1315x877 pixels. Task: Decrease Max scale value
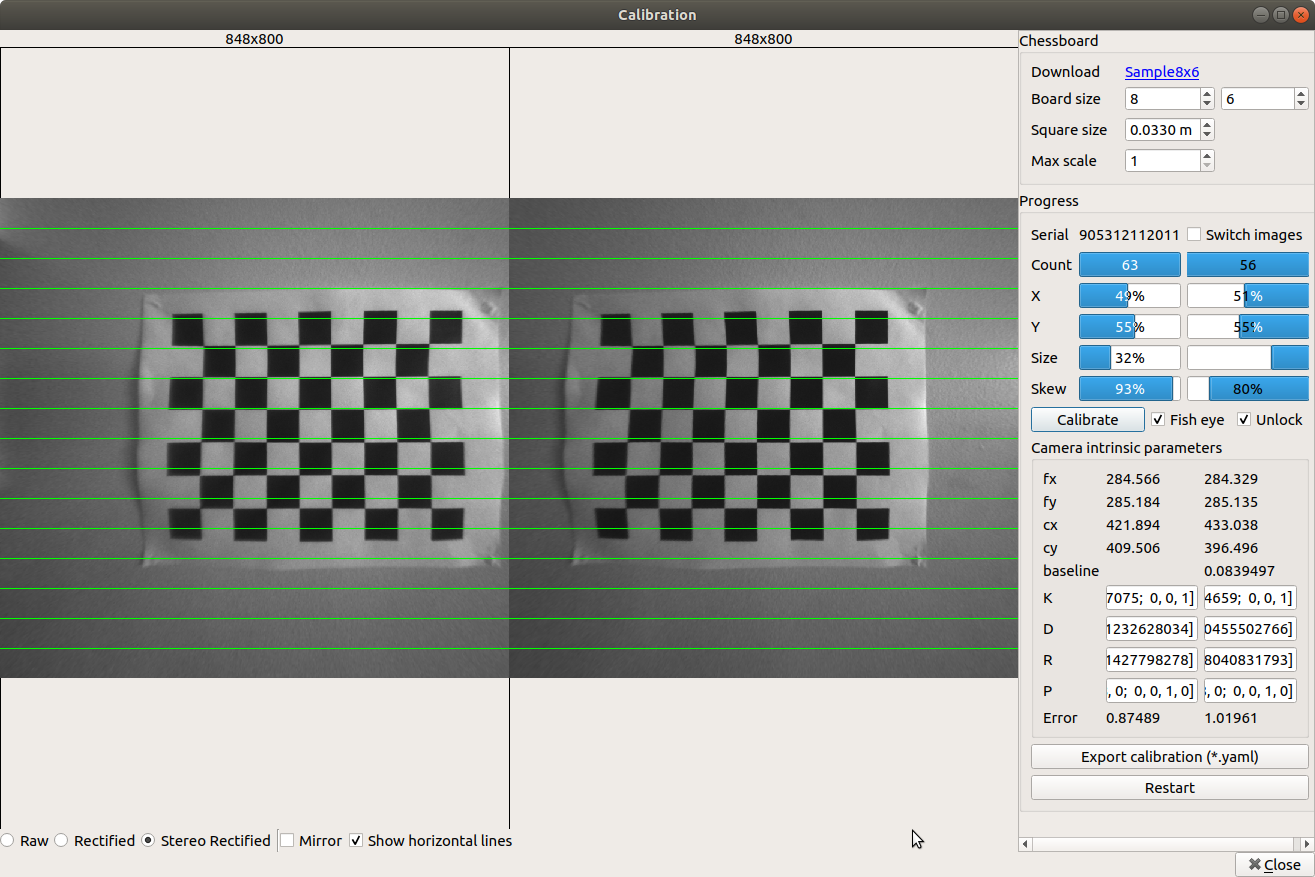tap(1207, 166)
